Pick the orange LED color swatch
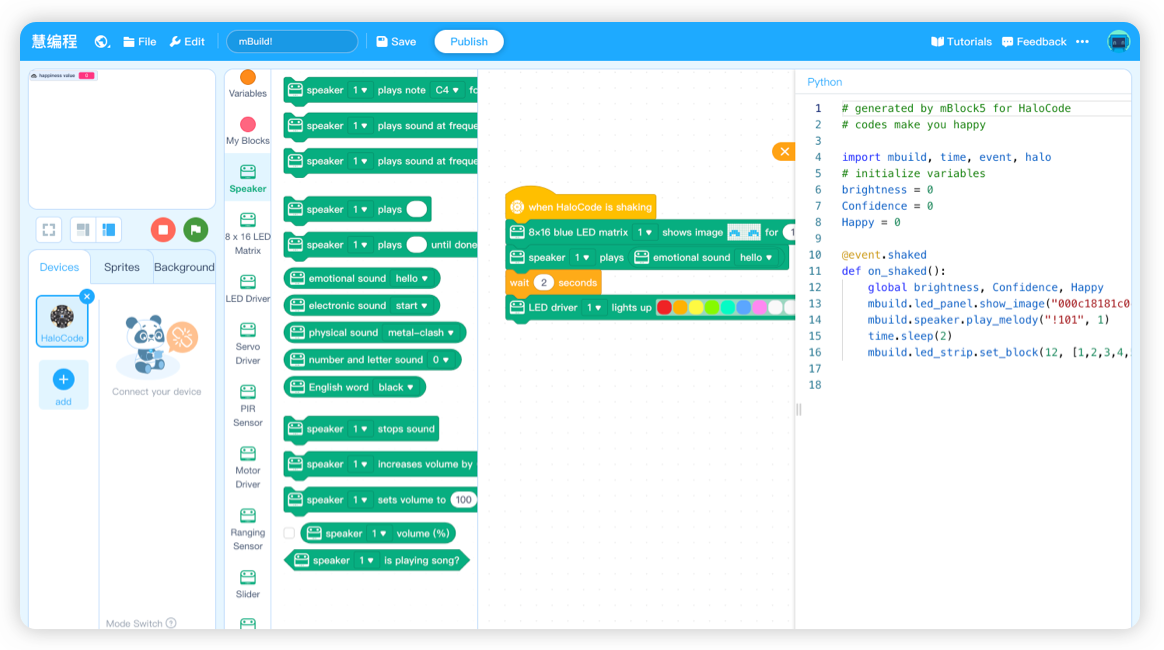Image resolution: width=1164 pixels, height=650 pixels. click(680, 307)
